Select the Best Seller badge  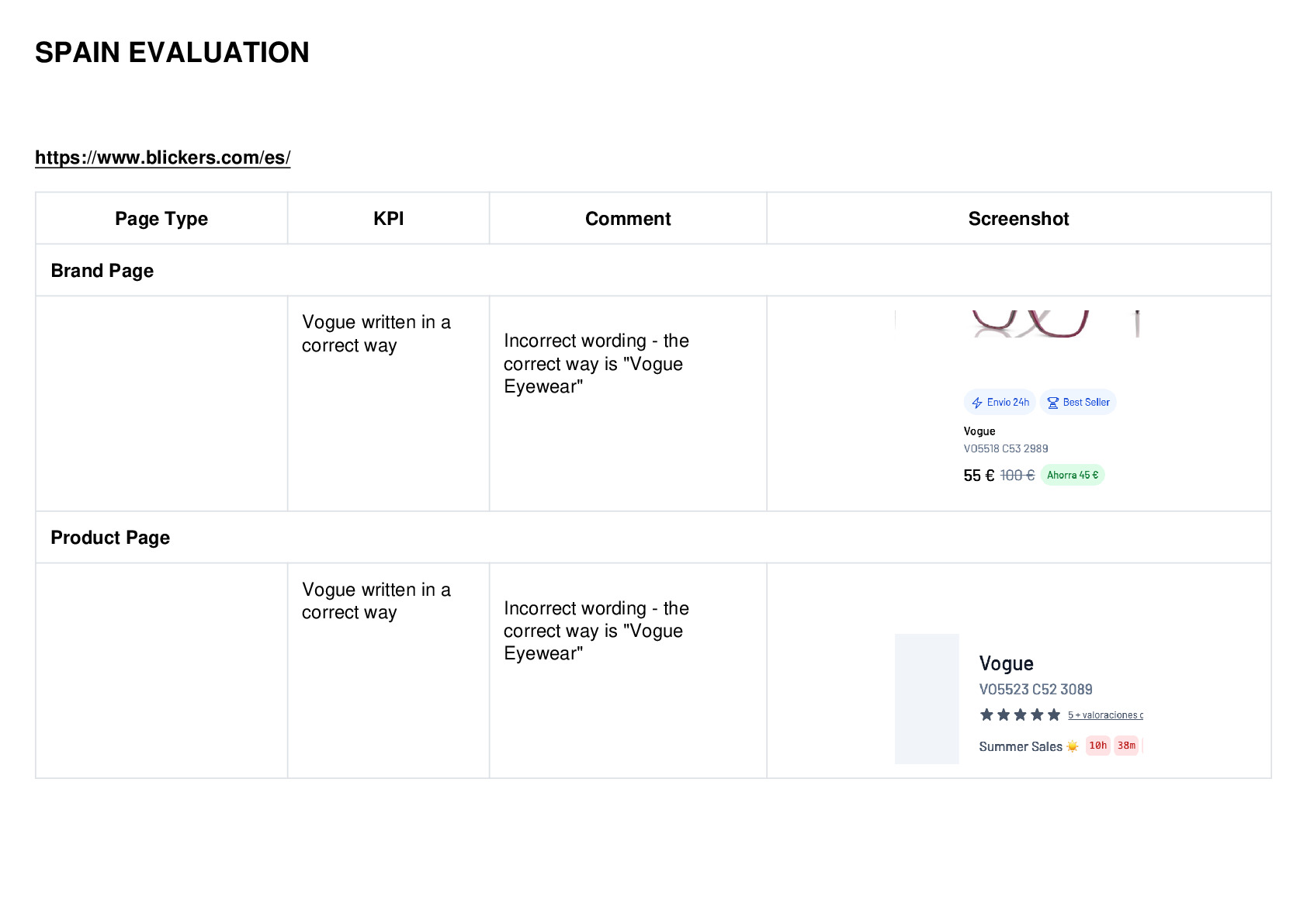click(x=1078, y=402)
